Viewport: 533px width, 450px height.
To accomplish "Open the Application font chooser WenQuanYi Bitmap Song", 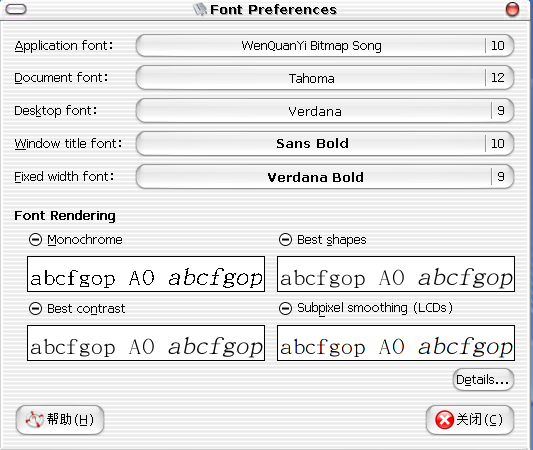I will (325, 46).
